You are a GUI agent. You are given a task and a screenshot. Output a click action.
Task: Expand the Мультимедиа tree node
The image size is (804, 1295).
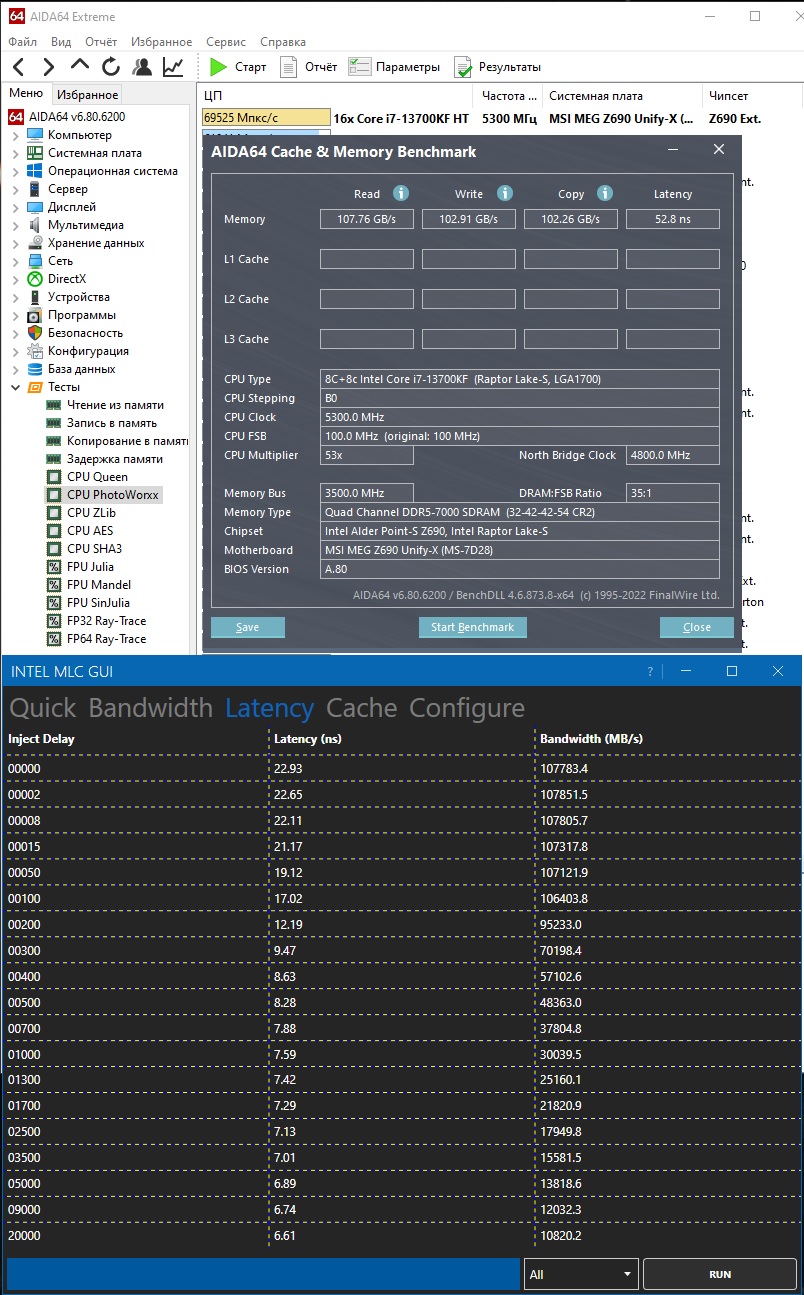[15, 225]
